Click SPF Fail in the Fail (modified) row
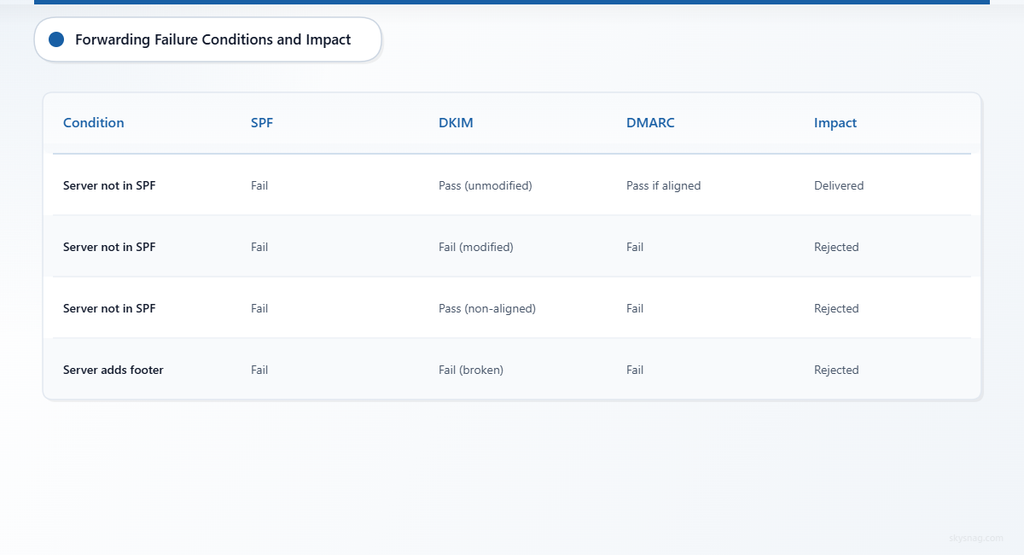The image size is (1024, 555). pos(259,247)
